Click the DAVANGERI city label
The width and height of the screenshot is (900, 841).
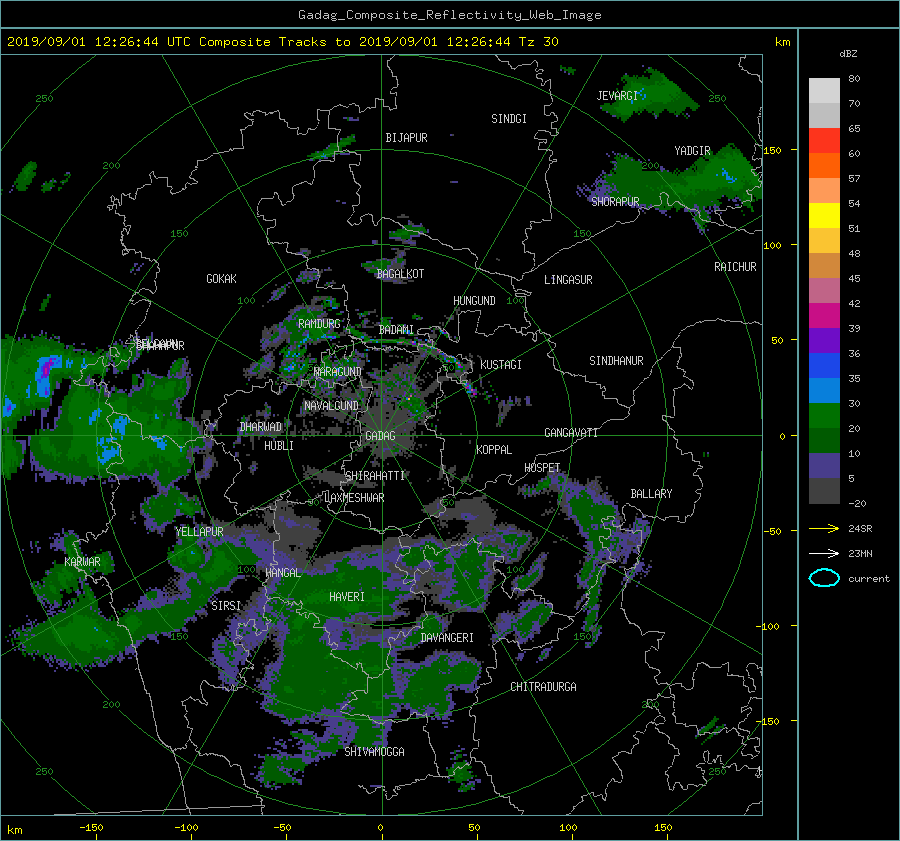pyautogui.click(x=447, y=638)
